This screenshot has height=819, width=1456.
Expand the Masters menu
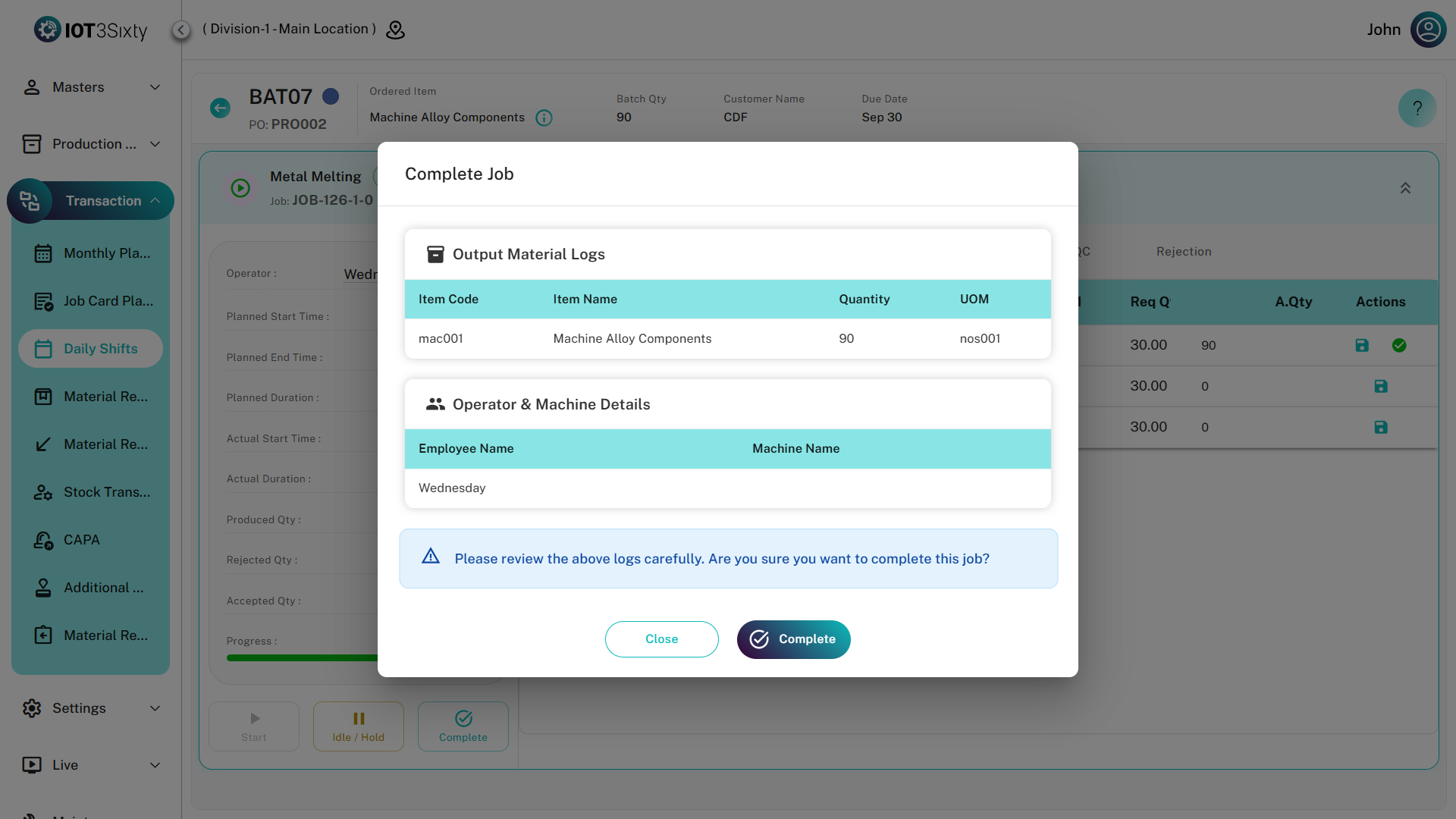click(91, 87)
